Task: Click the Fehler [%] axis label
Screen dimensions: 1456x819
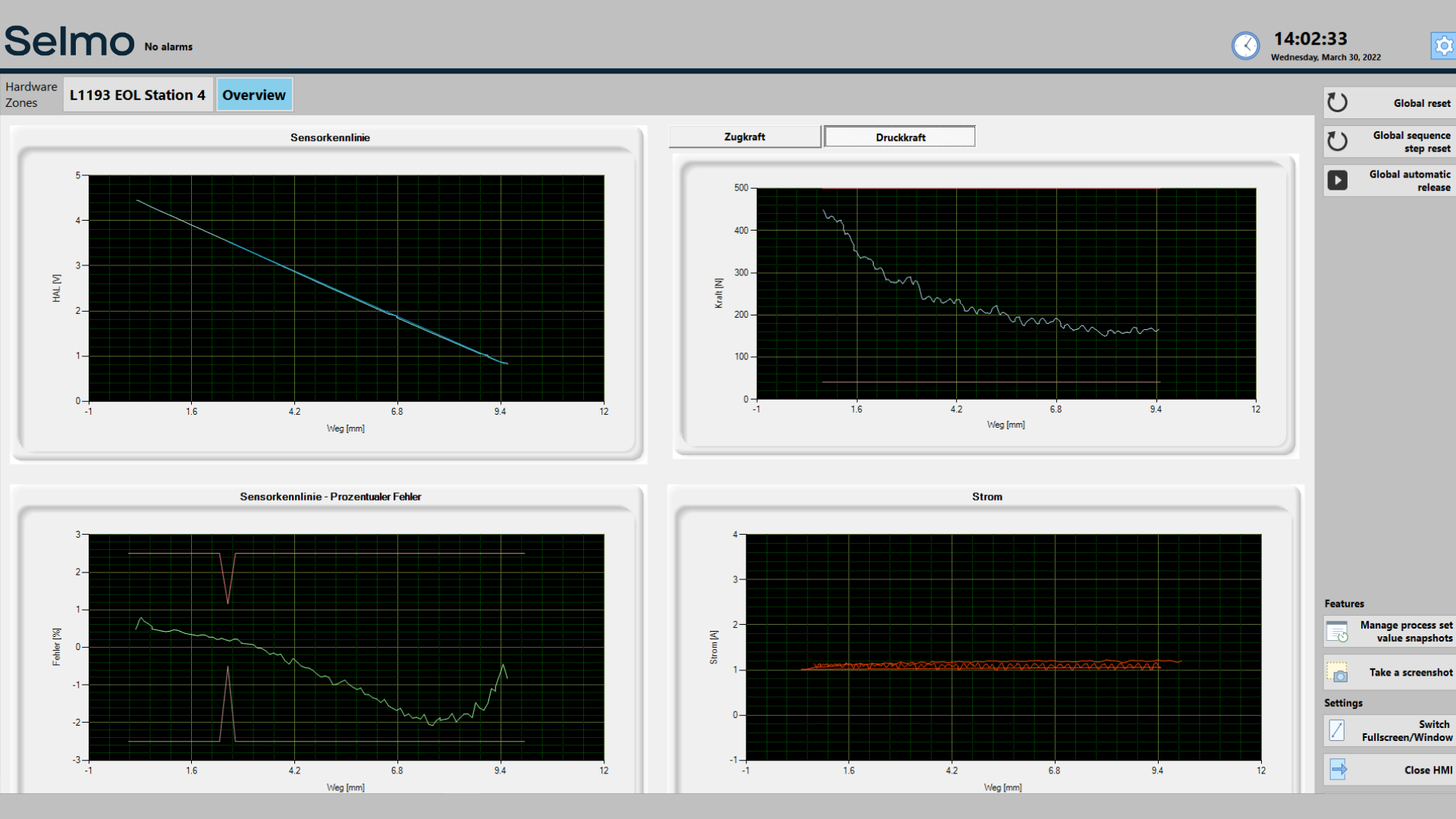Action: click(56, 647)
